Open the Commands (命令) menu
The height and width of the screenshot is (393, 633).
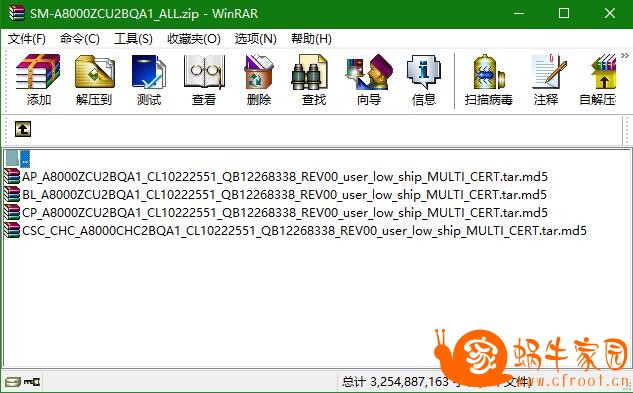click(80, 39)
